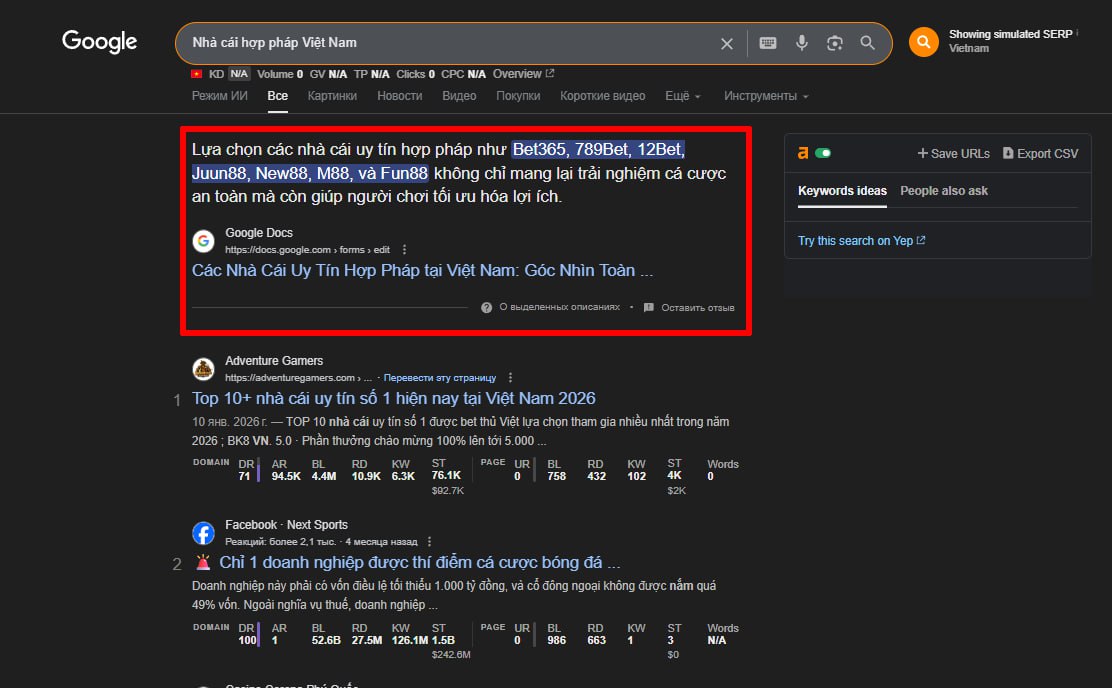Clear the search query with the X icon
1112x688 pixels.
coord(727,43)
